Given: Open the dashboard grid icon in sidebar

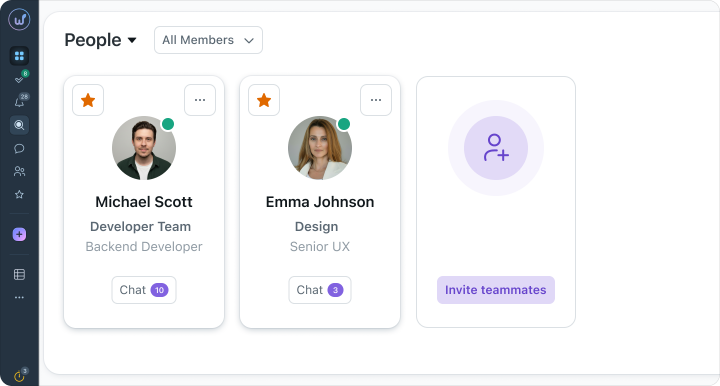Looking at the screenshot, I should (x=19, y=56).
